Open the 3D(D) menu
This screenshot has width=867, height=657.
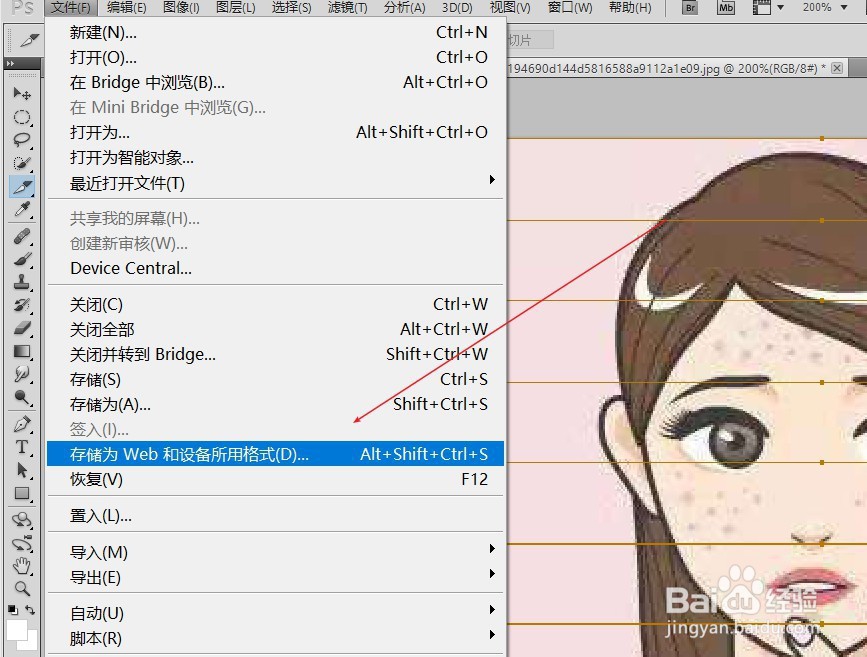coord(457,8)
